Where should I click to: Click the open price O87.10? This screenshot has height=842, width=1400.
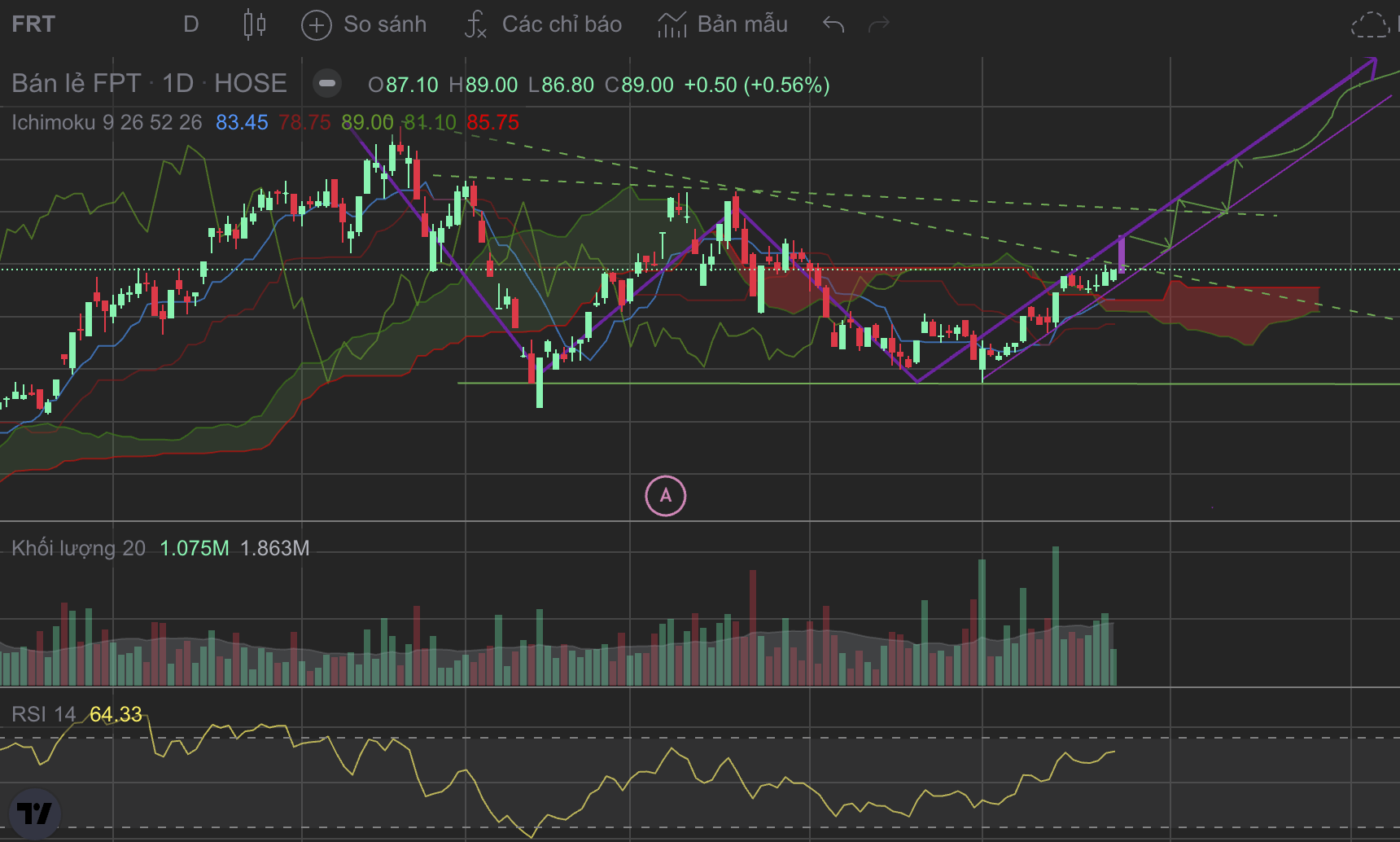(403, 85)
